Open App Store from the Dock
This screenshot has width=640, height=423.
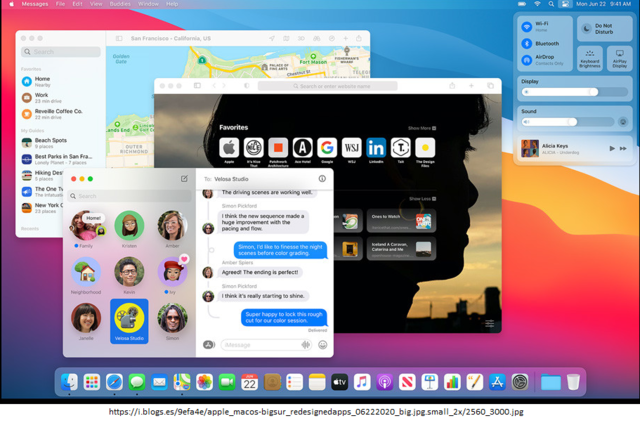pos(497,383)
